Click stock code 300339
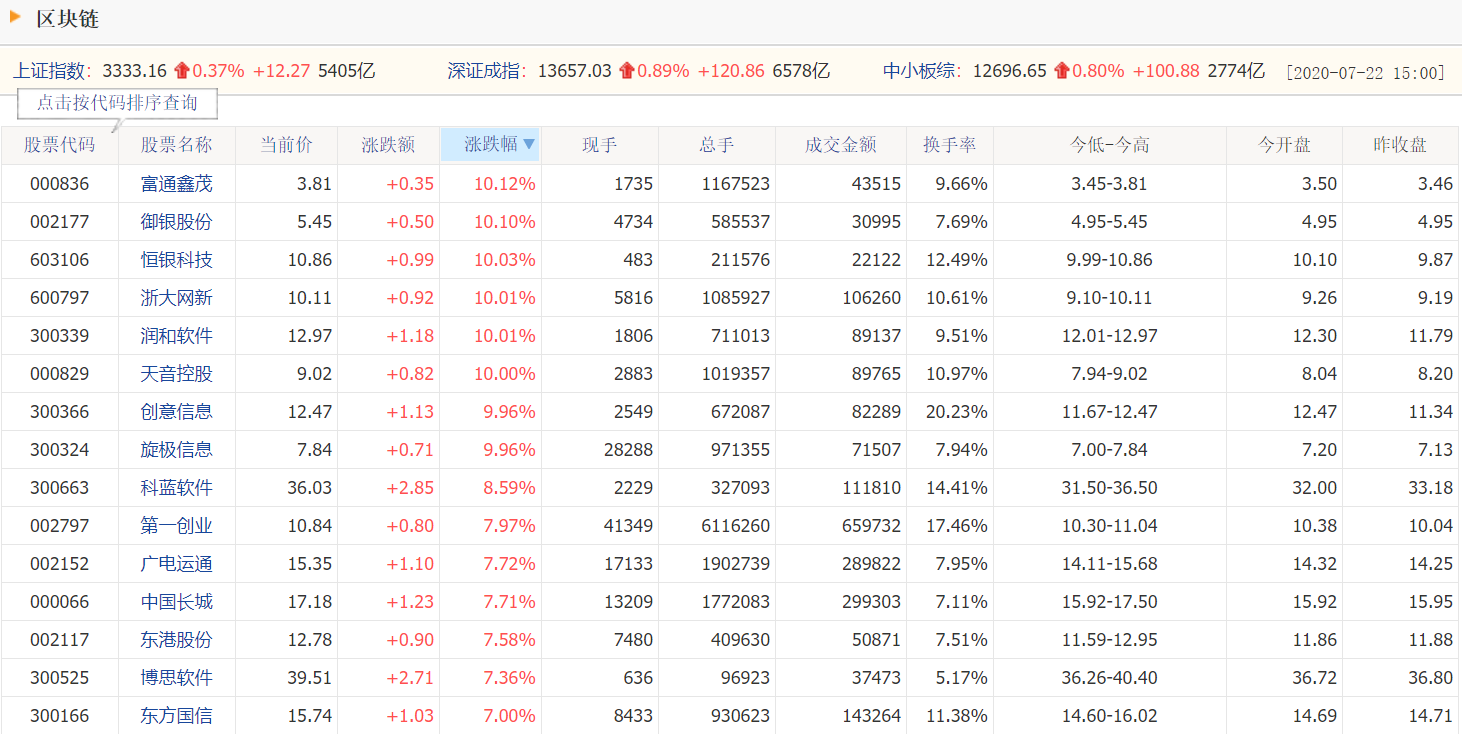Image resolution: width=1462 pixels, height=734 pixels. 60,336
